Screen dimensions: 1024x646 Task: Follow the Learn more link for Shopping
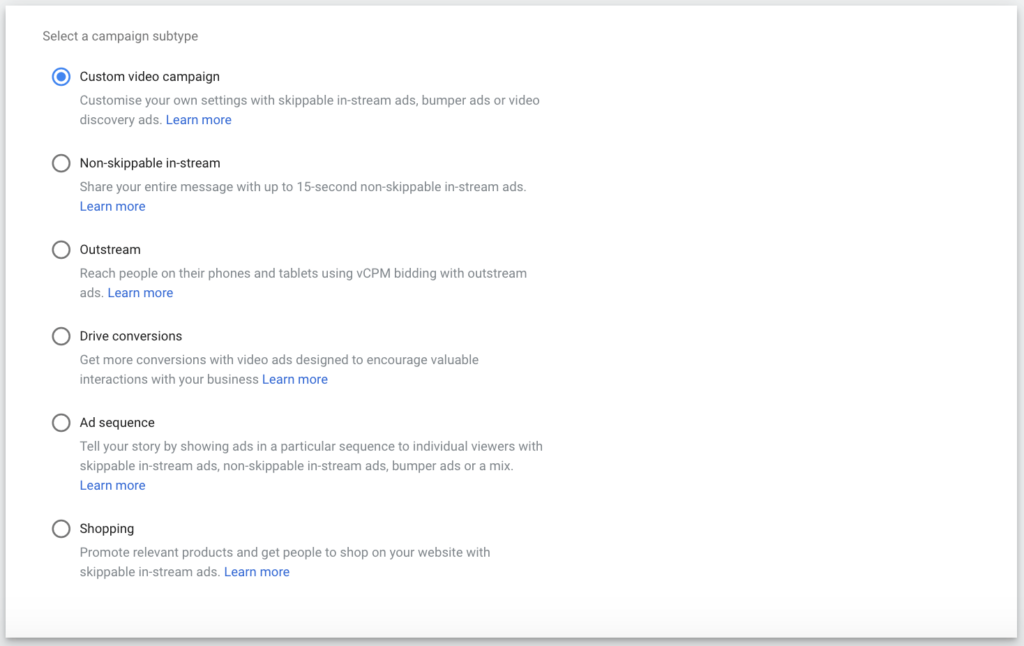(x=257, y=572)
